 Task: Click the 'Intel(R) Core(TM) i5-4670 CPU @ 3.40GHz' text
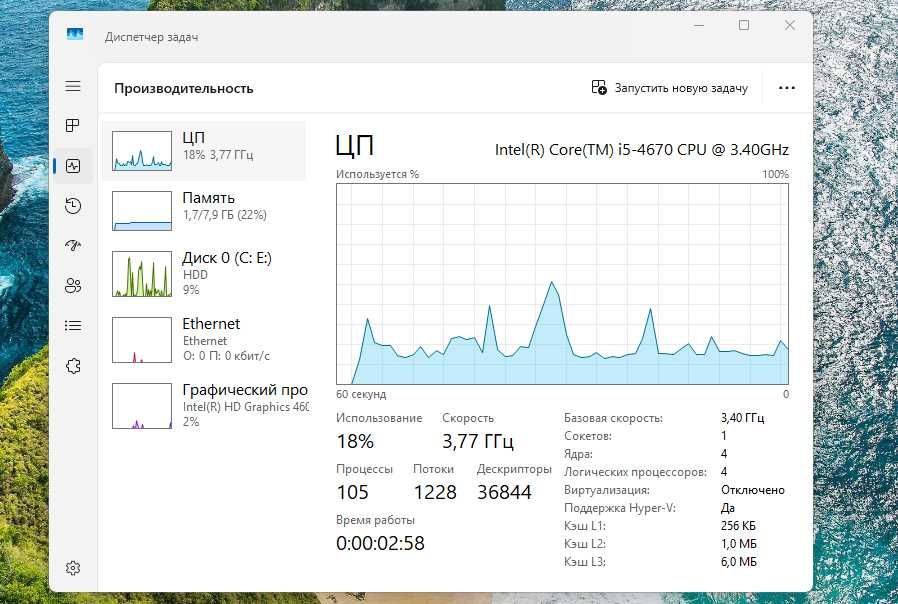(x=641, y=149)
